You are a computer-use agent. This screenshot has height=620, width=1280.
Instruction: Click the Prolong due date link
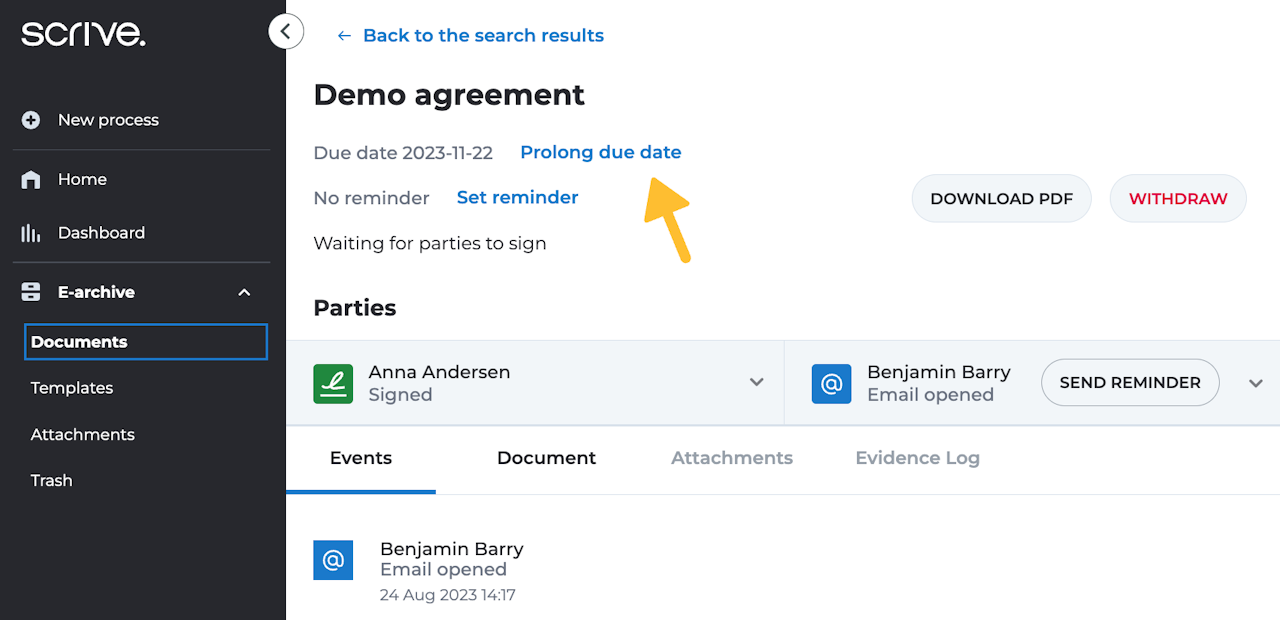tap(600, 152)
